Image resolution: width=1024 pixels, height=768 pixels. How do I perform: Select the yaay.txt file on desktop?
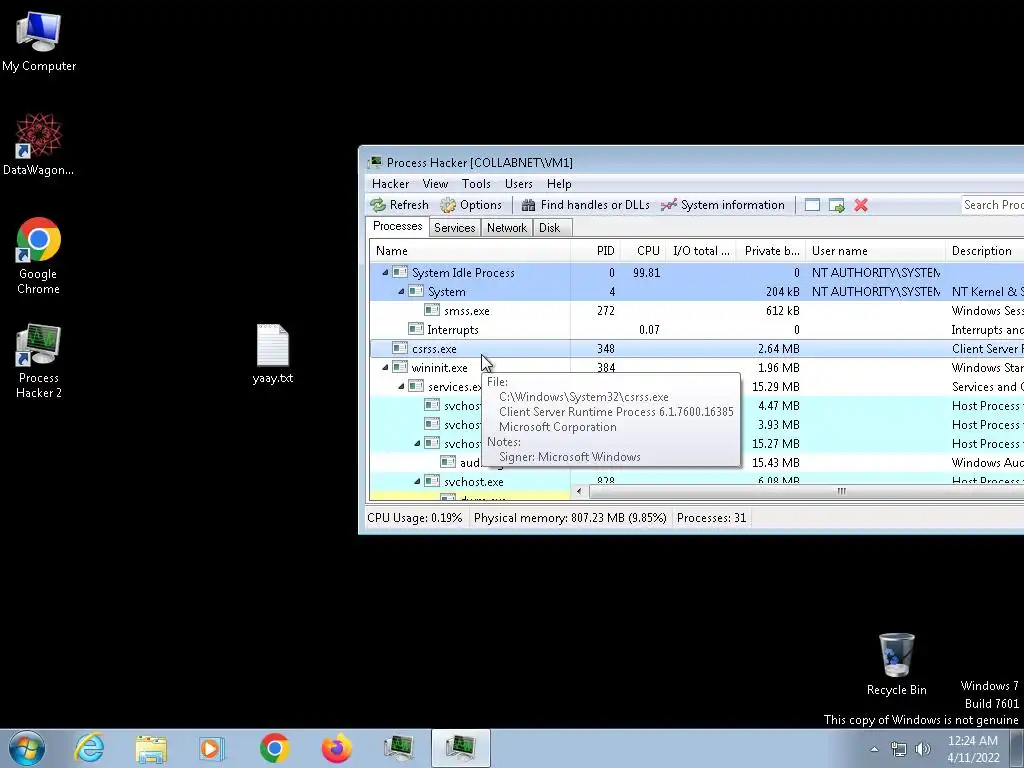[272, 353]
